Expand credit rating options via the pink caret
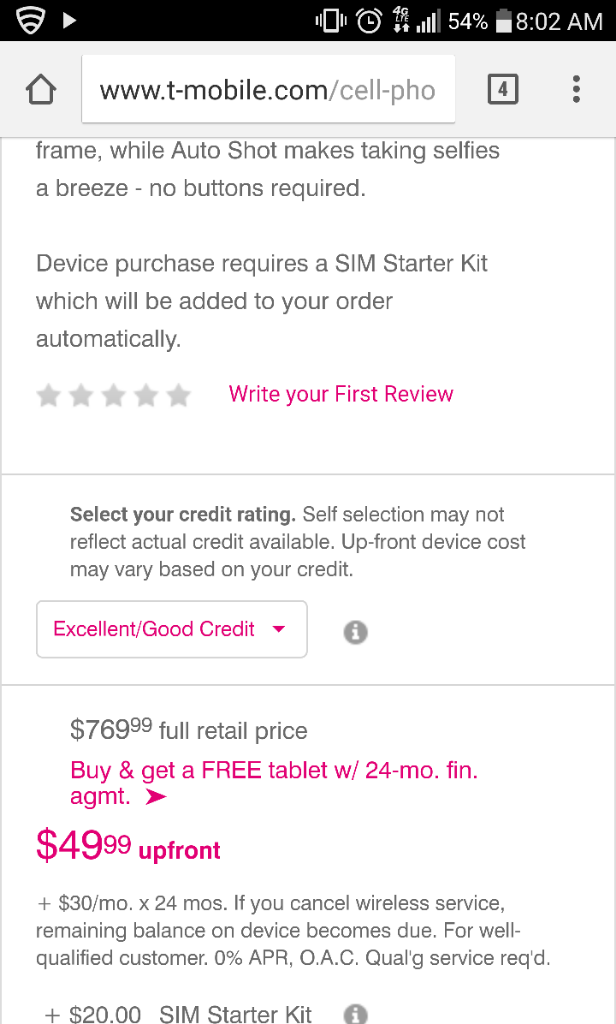 point(279,629)
